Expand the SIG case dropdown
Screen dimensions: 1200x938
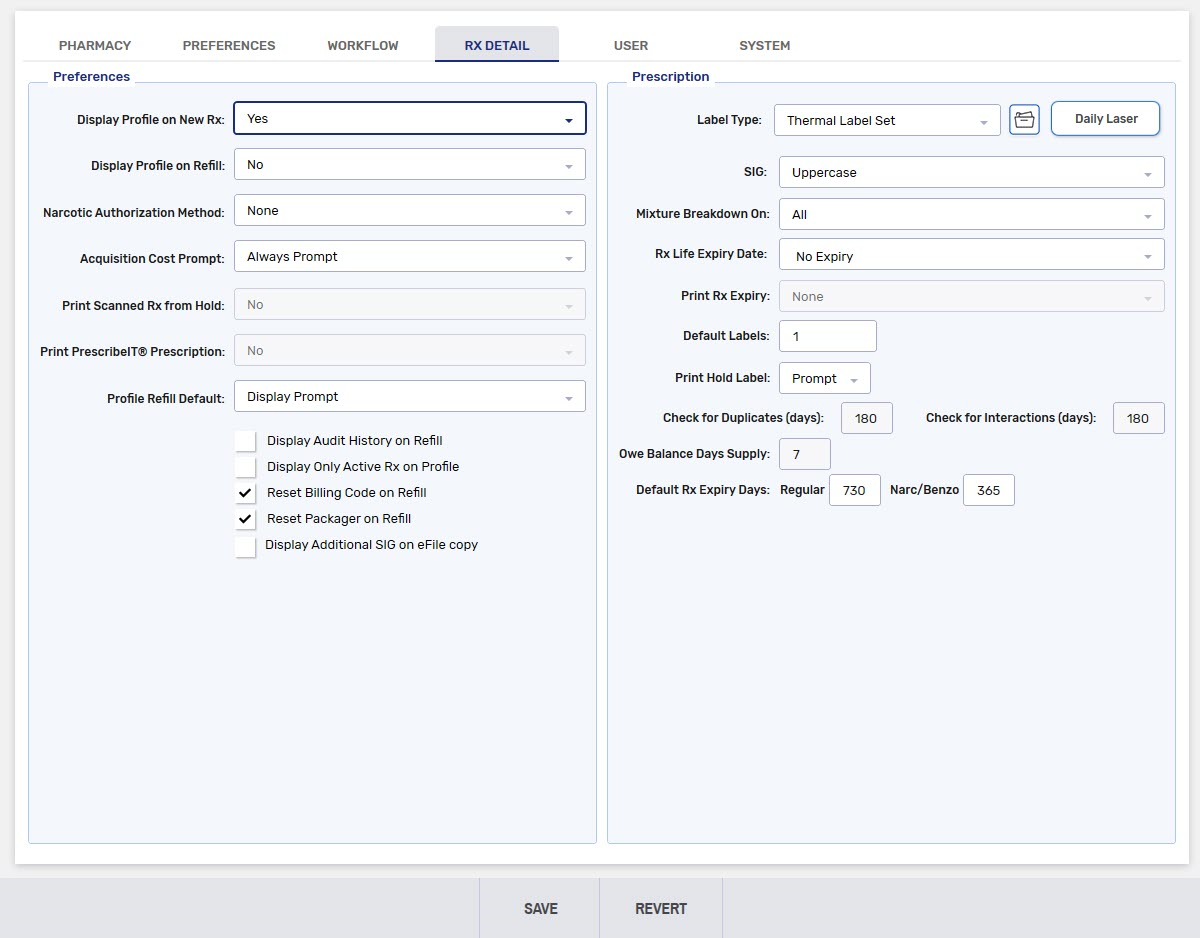(x=970, y=173)
